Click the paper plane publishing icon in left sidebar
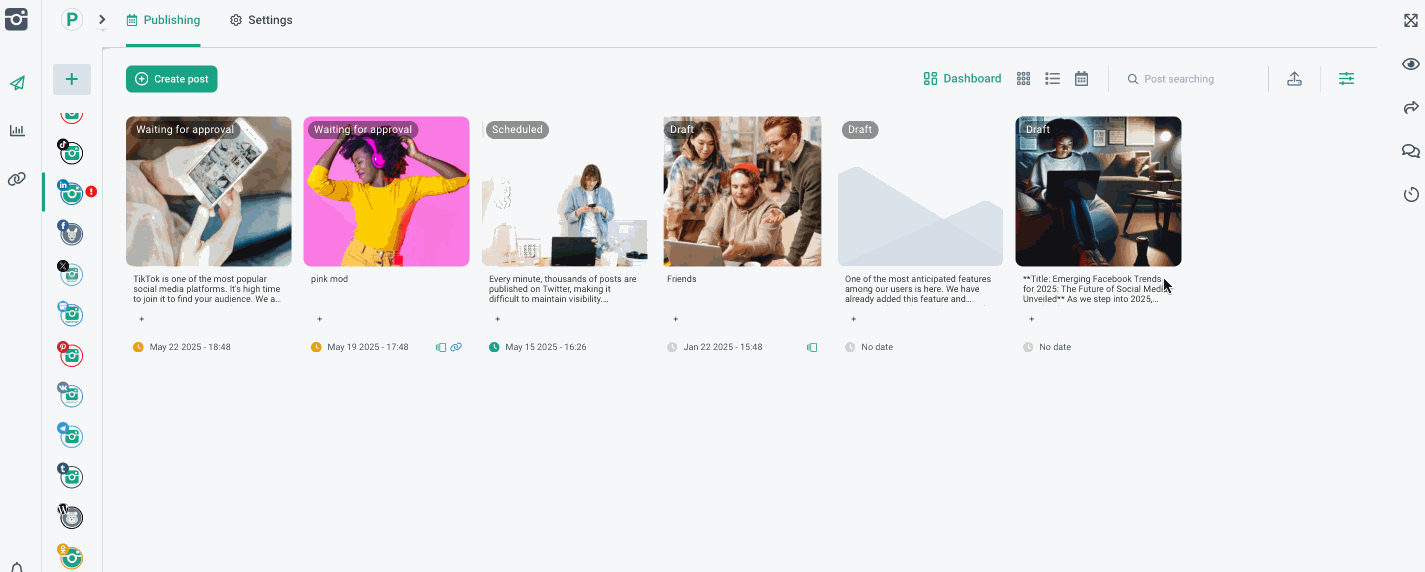This screenshot has width=1425, height=572. (17, 83)
